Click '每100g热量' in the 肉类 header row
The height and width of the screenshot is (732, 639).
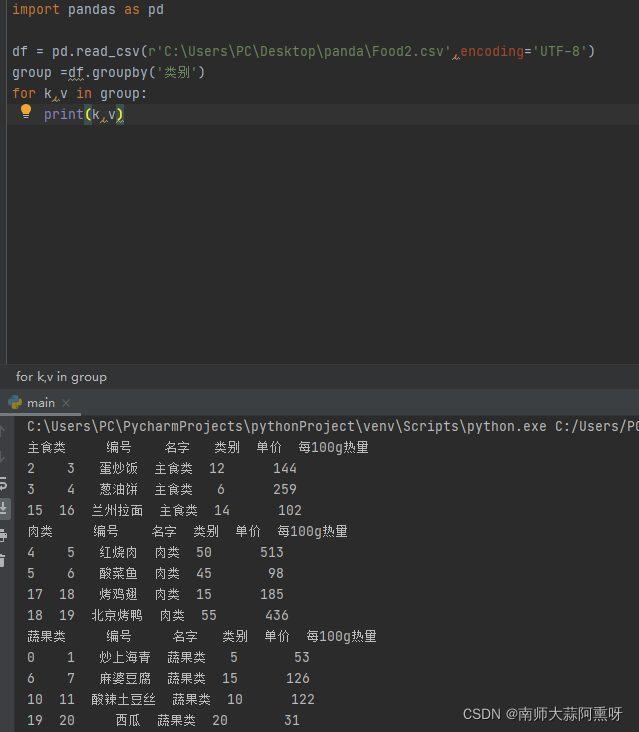click(312, 531)
